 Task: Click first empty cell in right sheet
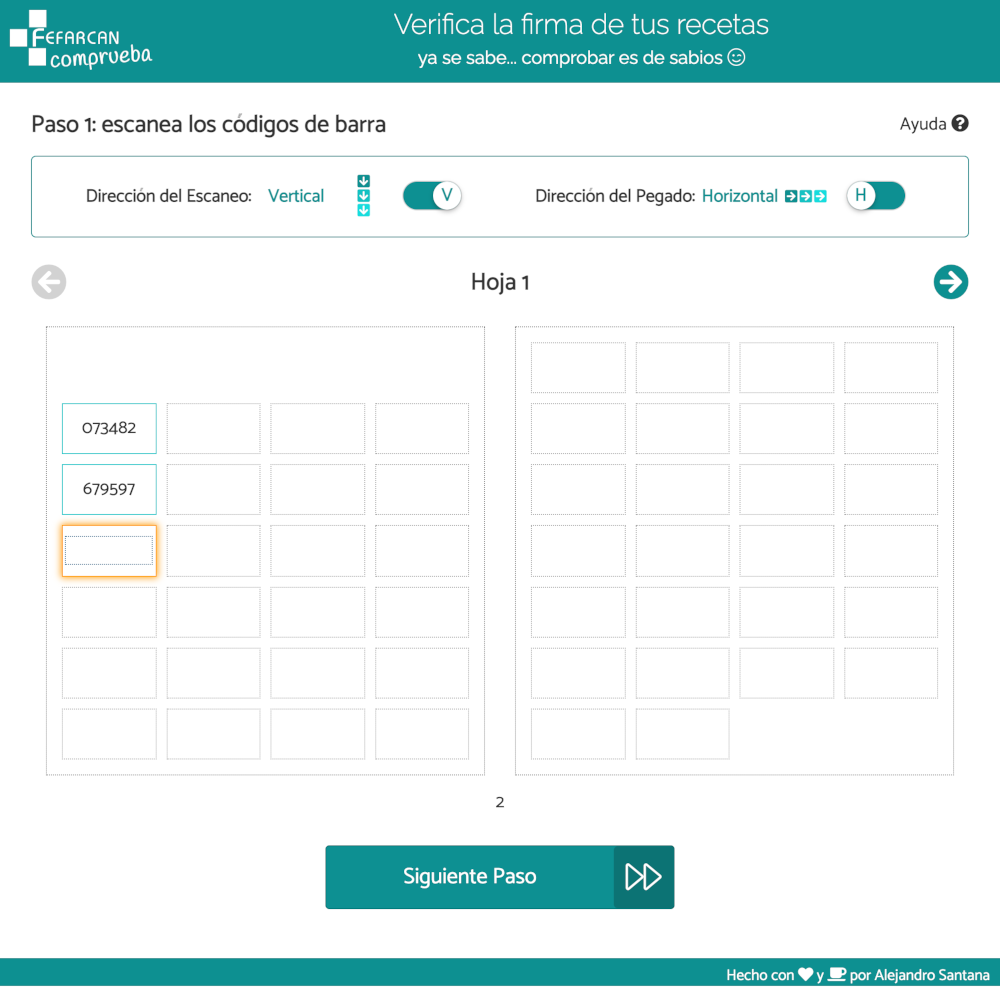[x=578, y=368]
